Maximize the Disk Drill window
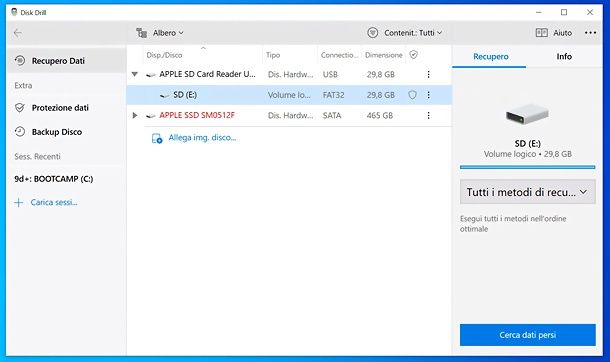This screenshot has height=362, width=610. click(564, 12)
